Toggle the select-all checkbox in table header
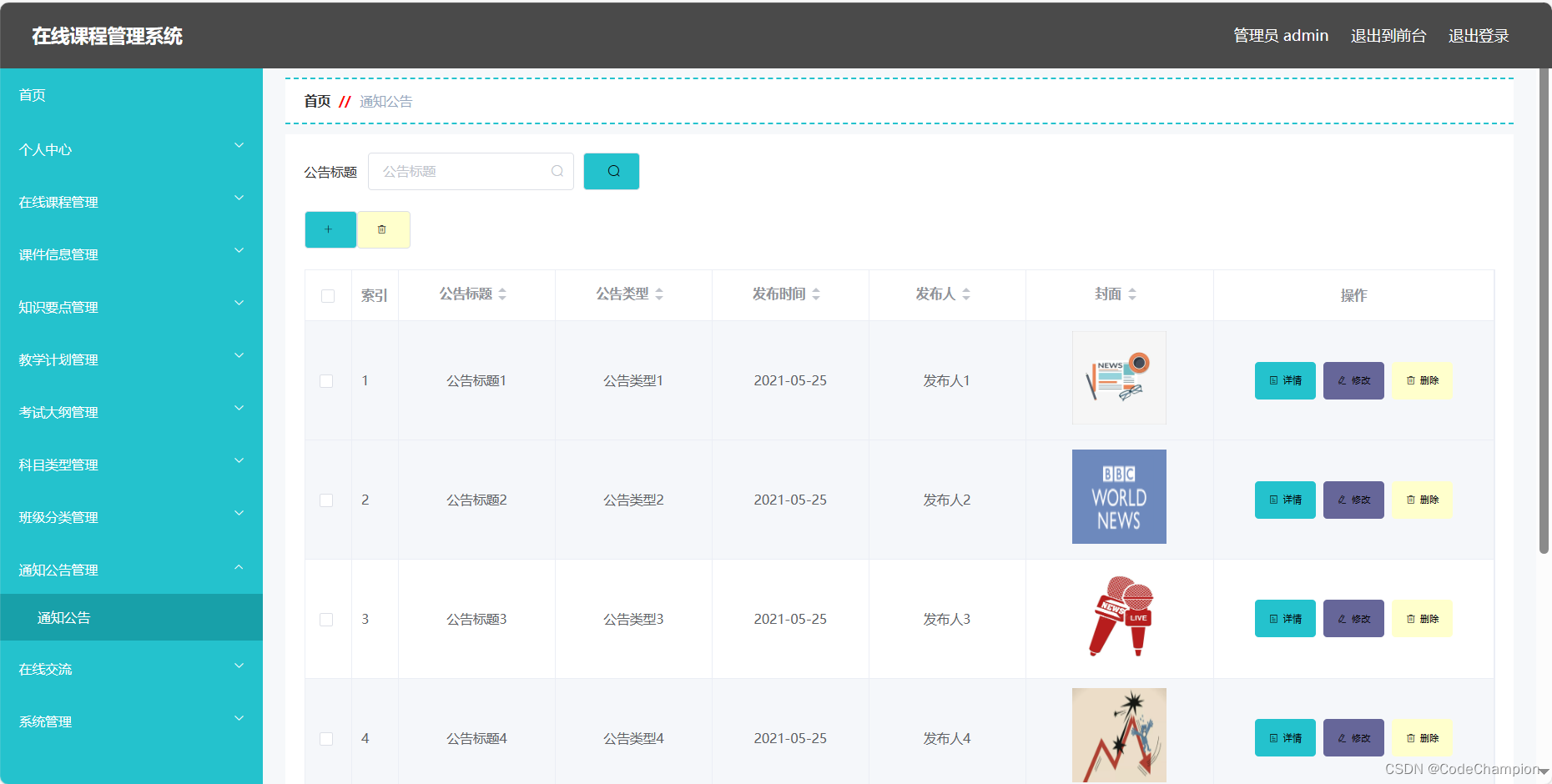 [327, 295]
